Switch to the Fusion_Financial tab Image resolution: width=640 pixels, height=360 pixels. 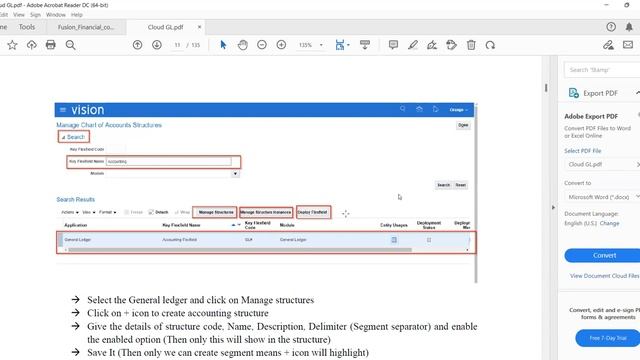(x=86, y=27)
